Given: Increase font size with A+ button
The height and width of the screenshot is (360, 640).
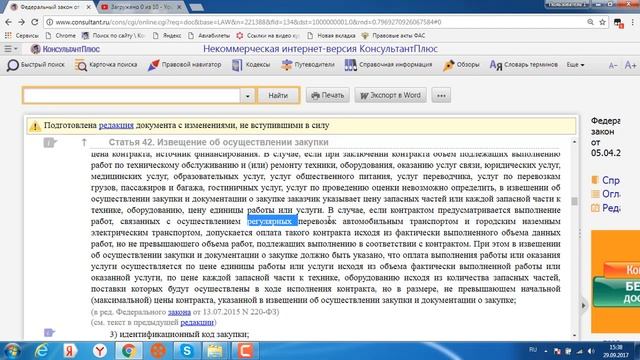Looking at the screenshot, I should (630, 65).
